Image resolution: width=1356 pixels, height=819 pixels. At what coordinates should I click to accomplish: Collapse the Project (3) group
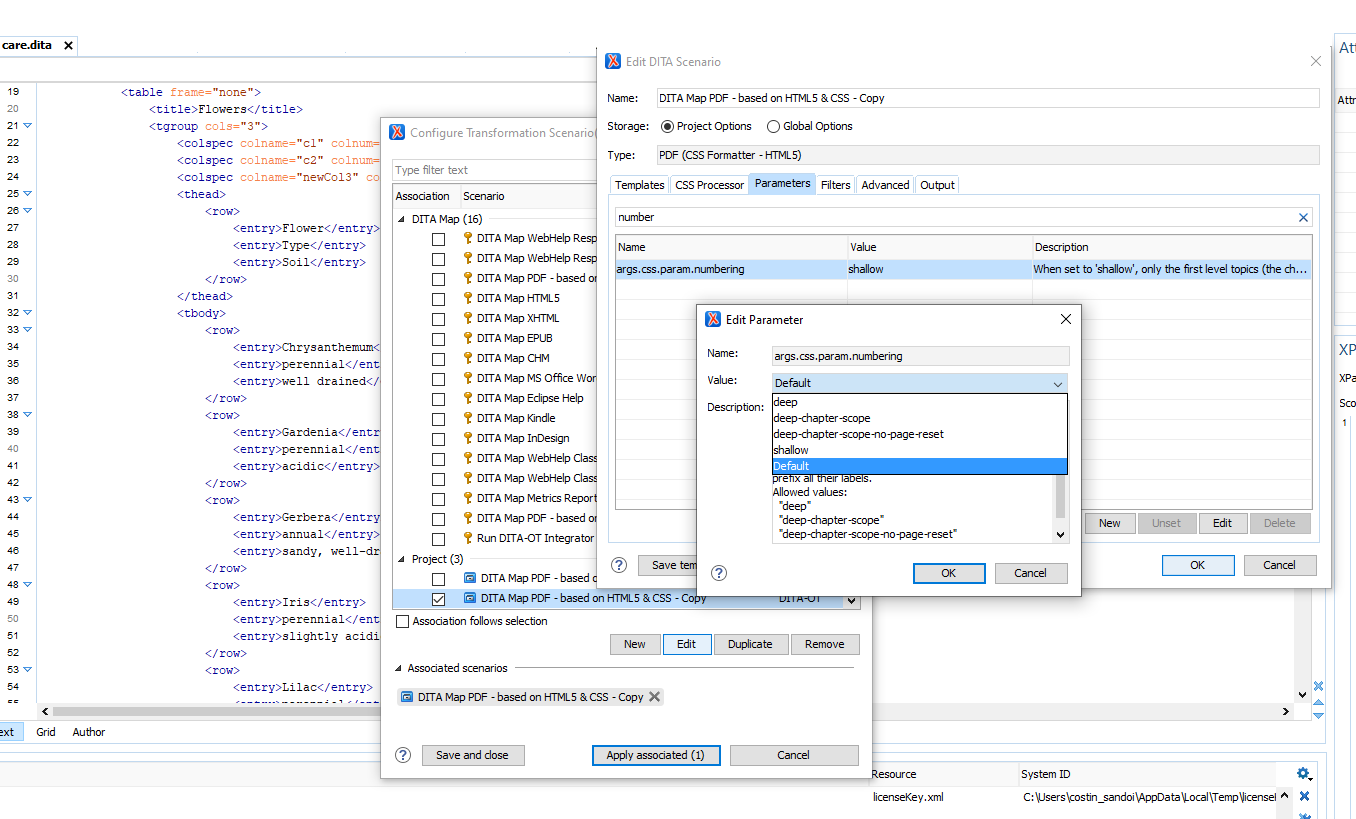pyautogui.click(x=402, y=559)
